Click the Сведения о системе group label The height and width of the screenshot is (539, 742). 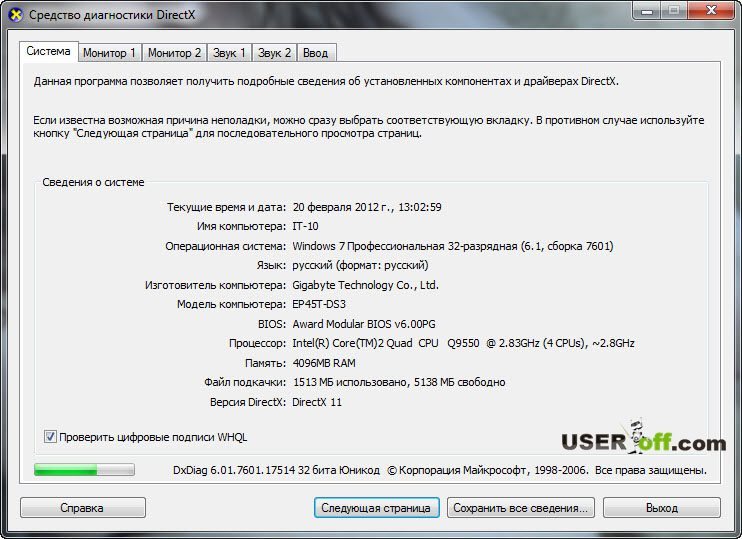93,182
